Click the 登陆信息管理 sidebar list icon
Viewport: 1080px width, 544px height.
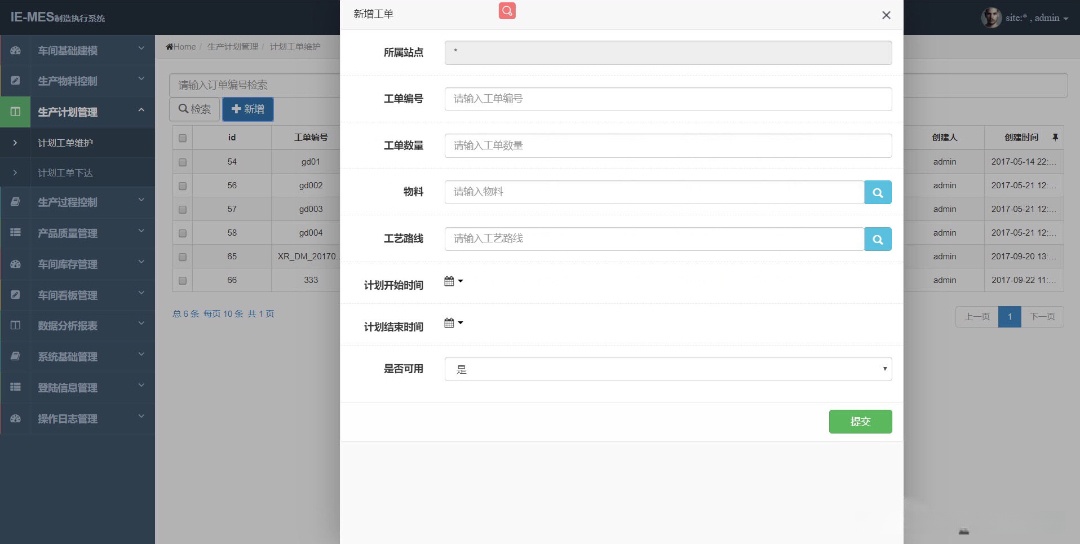pyautogui.click(x=15, y=387)
